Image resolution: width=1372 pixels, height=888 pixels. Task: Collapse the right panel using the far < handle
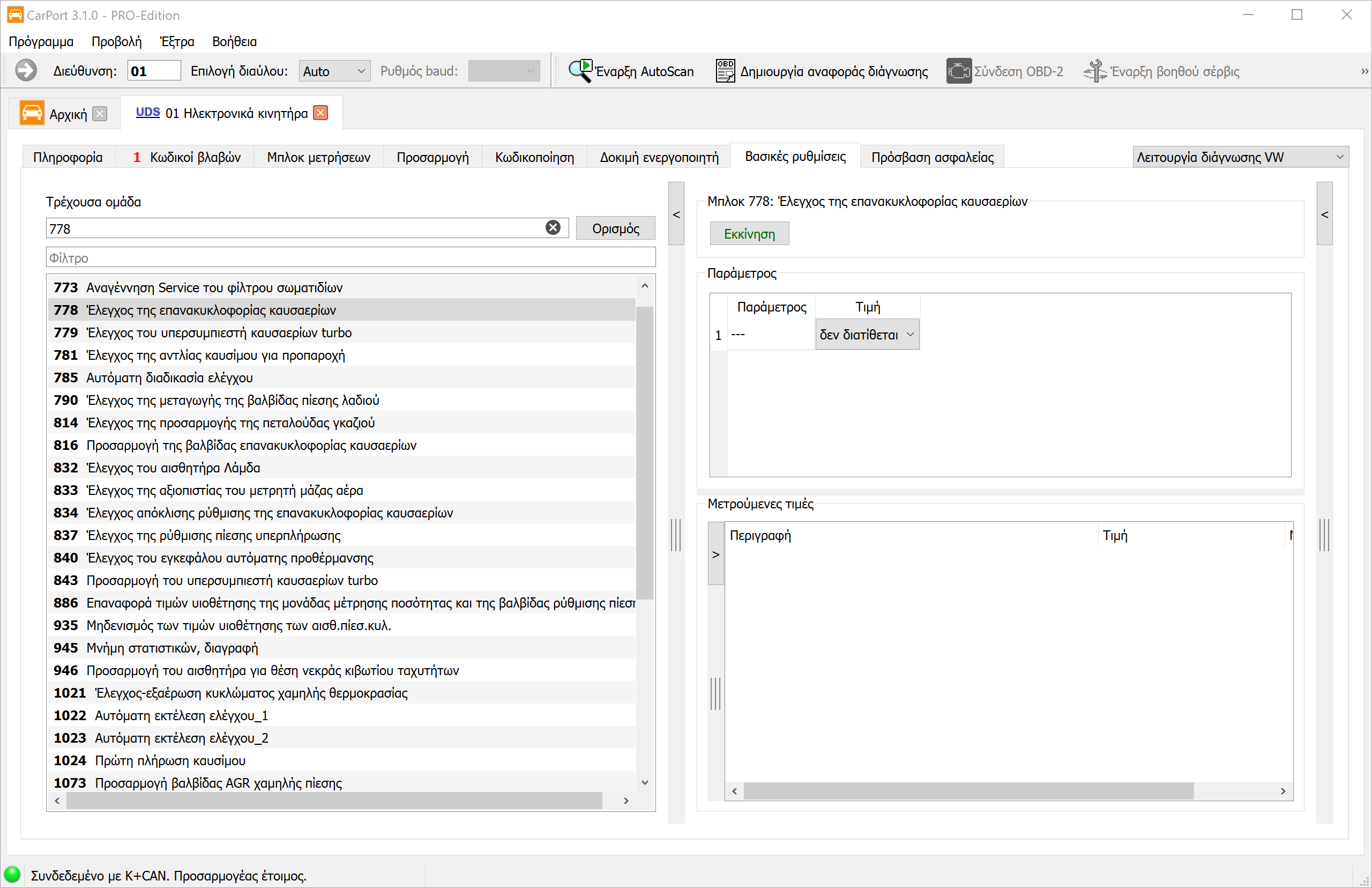pos(1324,214)
